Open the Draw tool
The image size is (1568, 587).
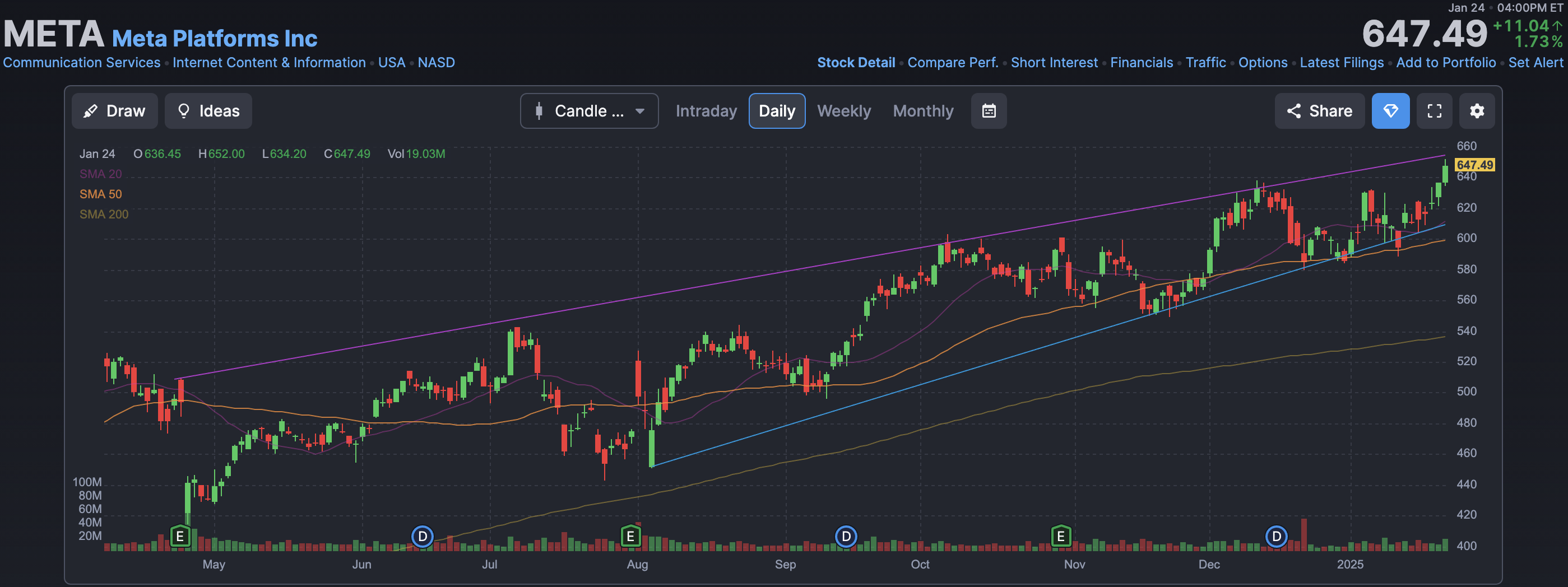[114, 111]
